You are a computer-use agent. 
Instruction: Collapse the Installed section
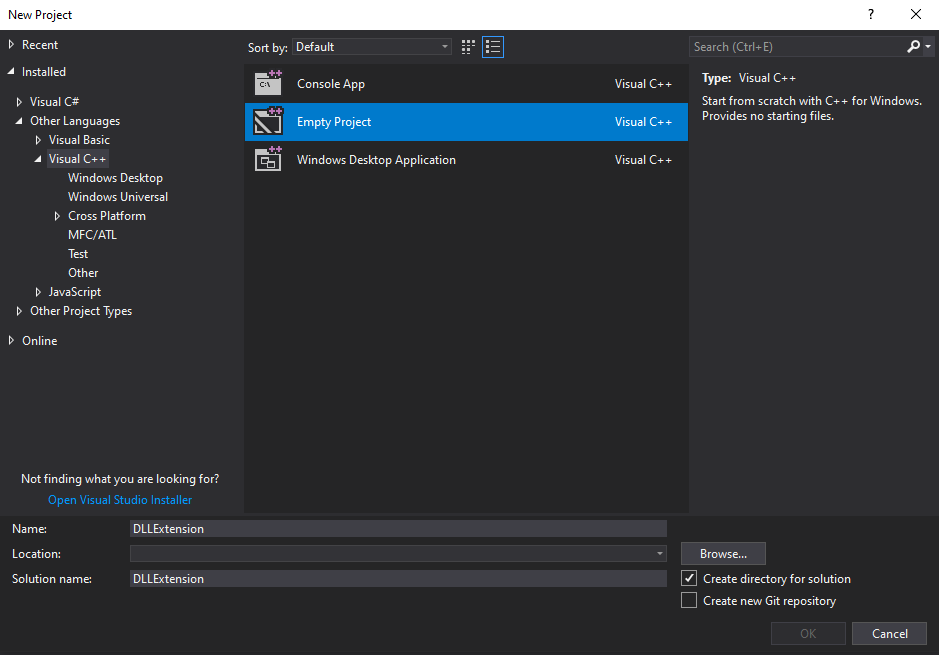11,71
